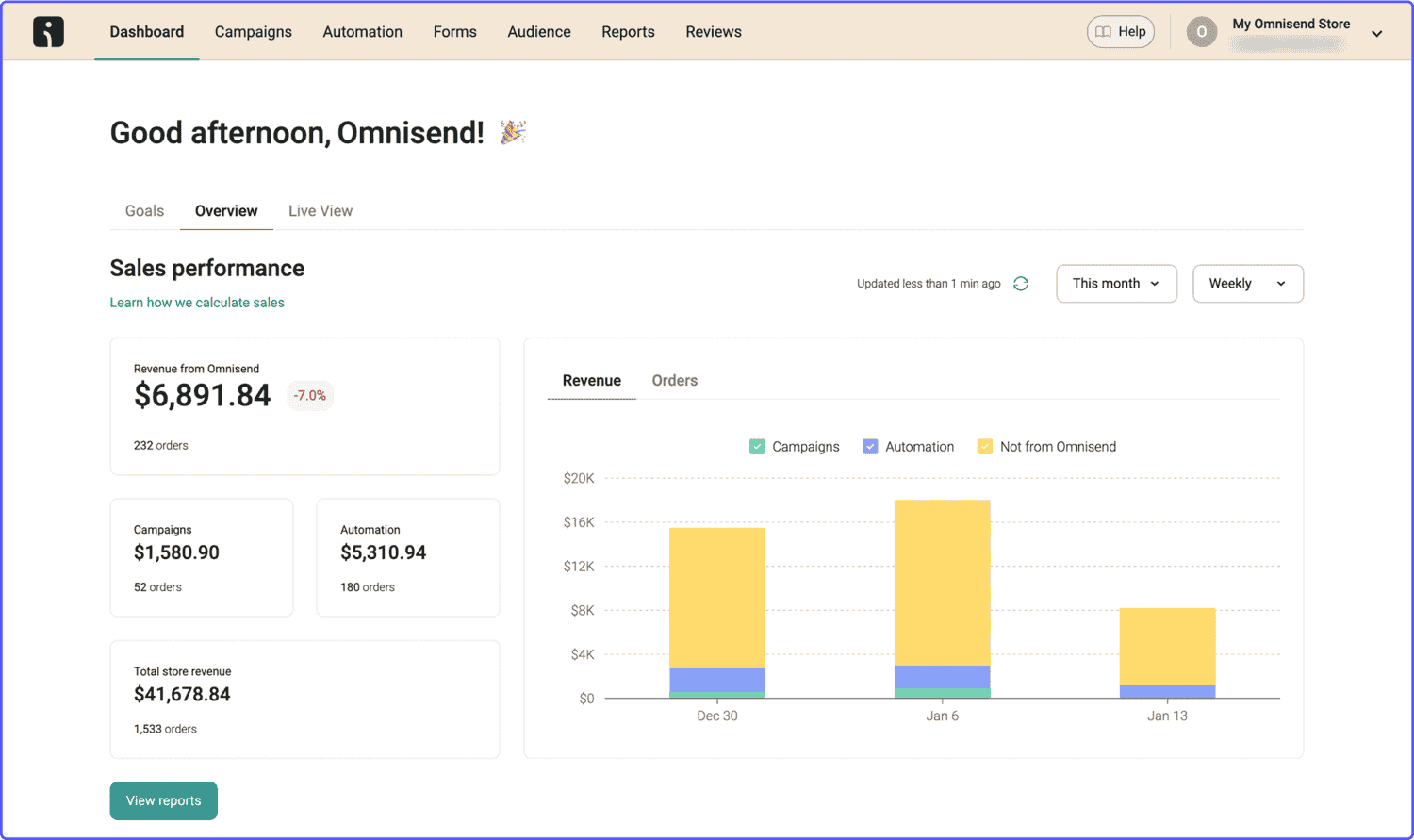Uncheck the Not from Omnisend legend checkbox
This screenshot has width=1414, height=840.
click(985, 447)
